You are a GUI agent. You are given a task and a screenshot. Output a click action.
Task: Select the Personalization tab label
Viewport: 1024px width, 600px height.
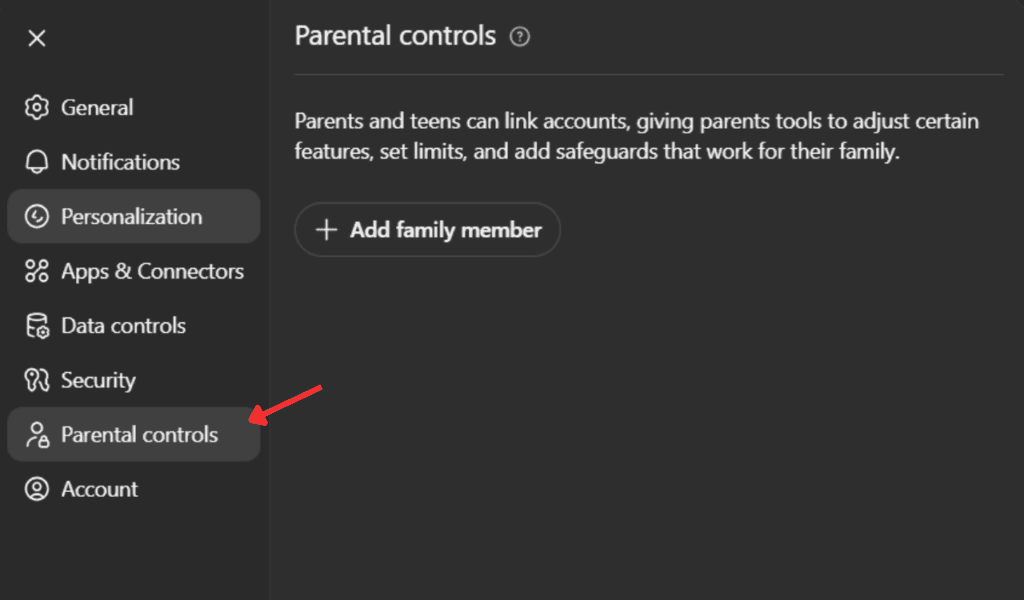131,217
